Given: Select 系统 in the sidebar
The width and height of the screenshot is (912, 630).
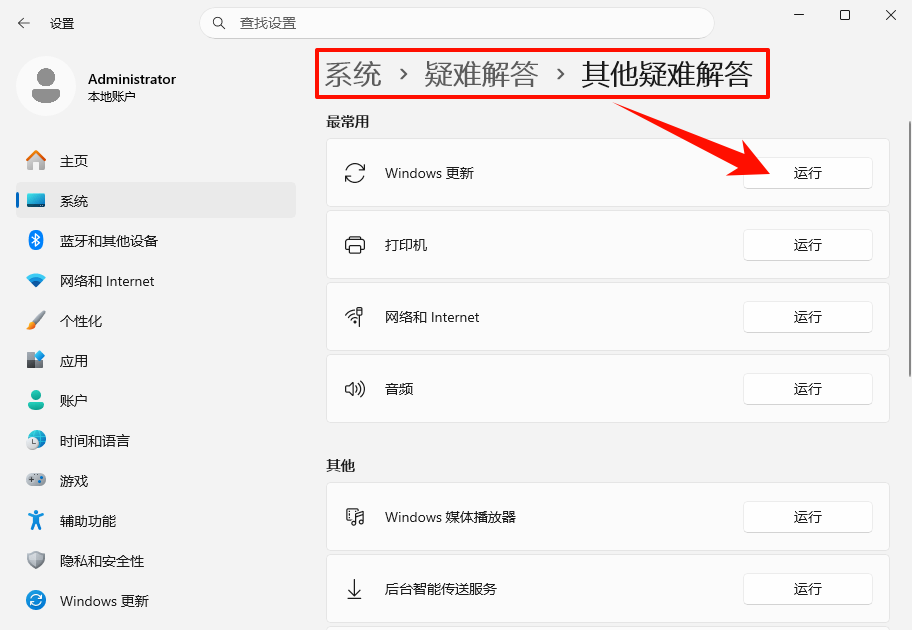Looking at the screenshot, I should (156, 201).
